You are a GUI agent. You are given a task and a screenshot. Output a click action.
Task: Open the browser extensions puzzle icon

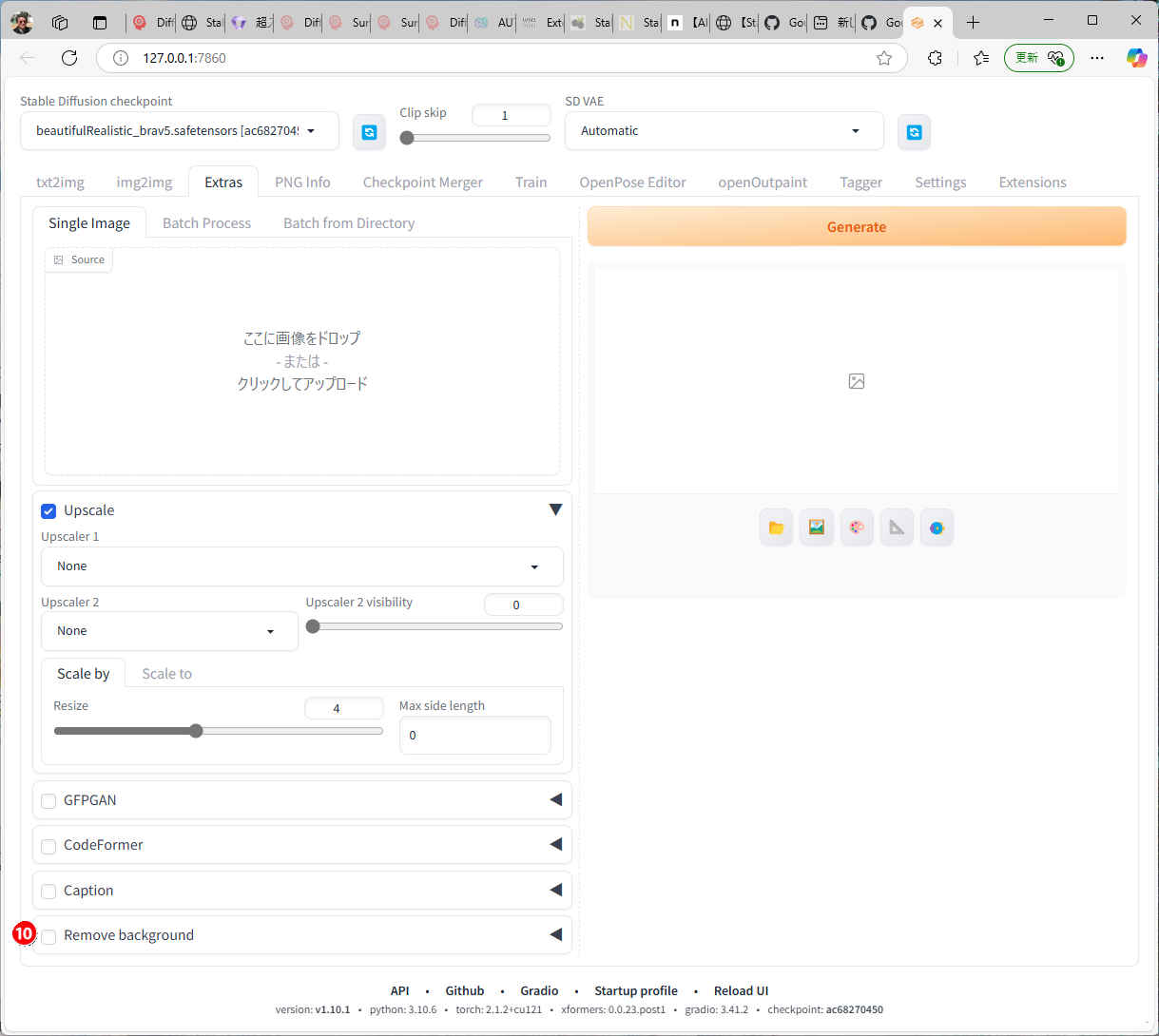935,58
